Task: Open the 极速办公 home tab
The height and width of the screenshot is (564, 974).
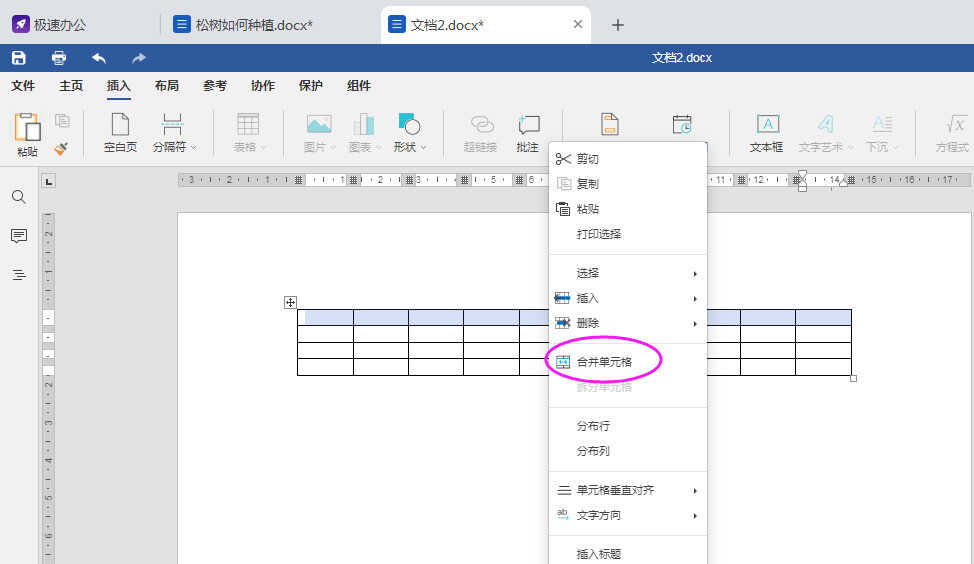Action: click(49, 25)
